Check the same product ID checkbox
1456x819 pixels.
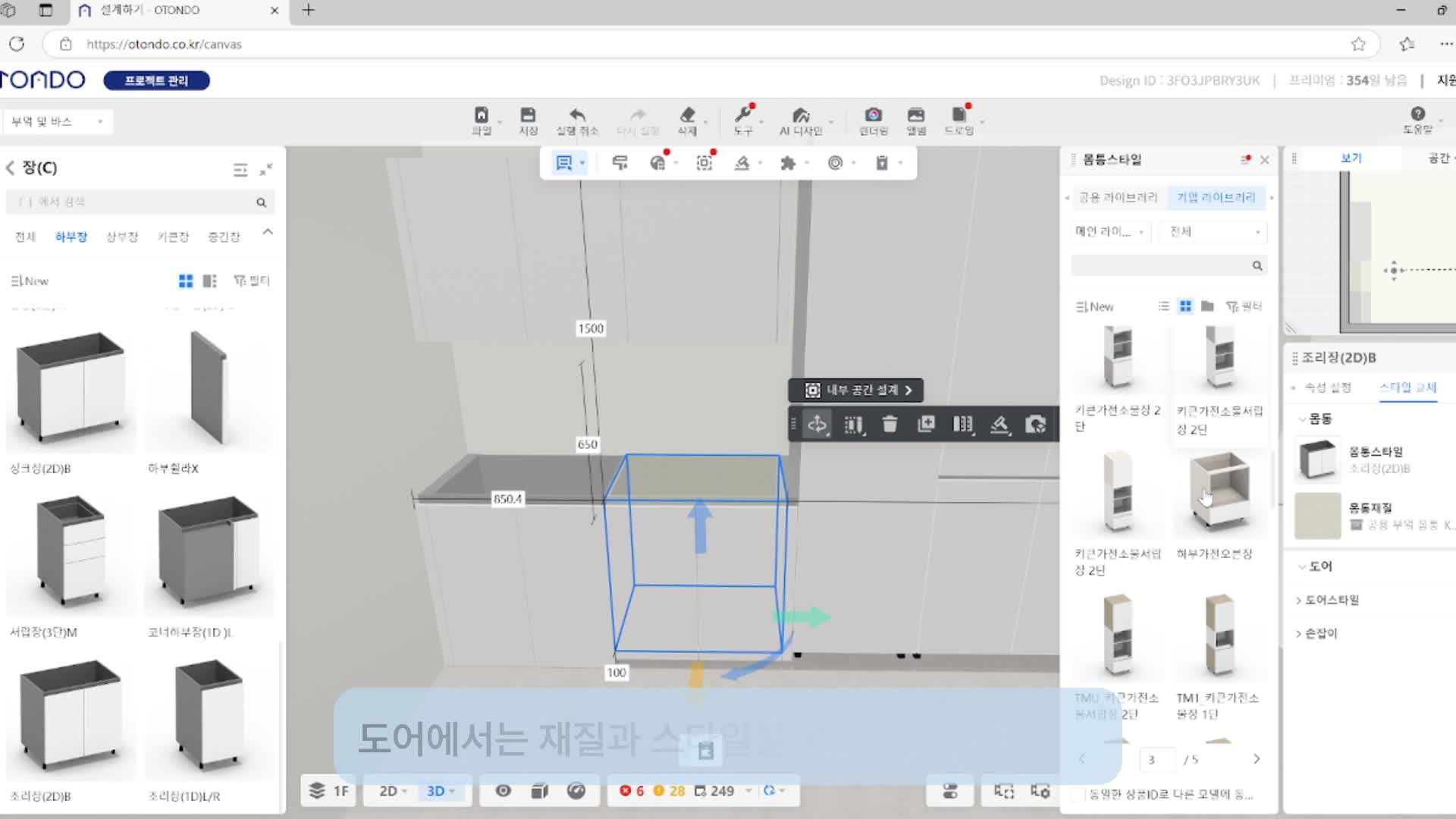tap(1078, 794)
